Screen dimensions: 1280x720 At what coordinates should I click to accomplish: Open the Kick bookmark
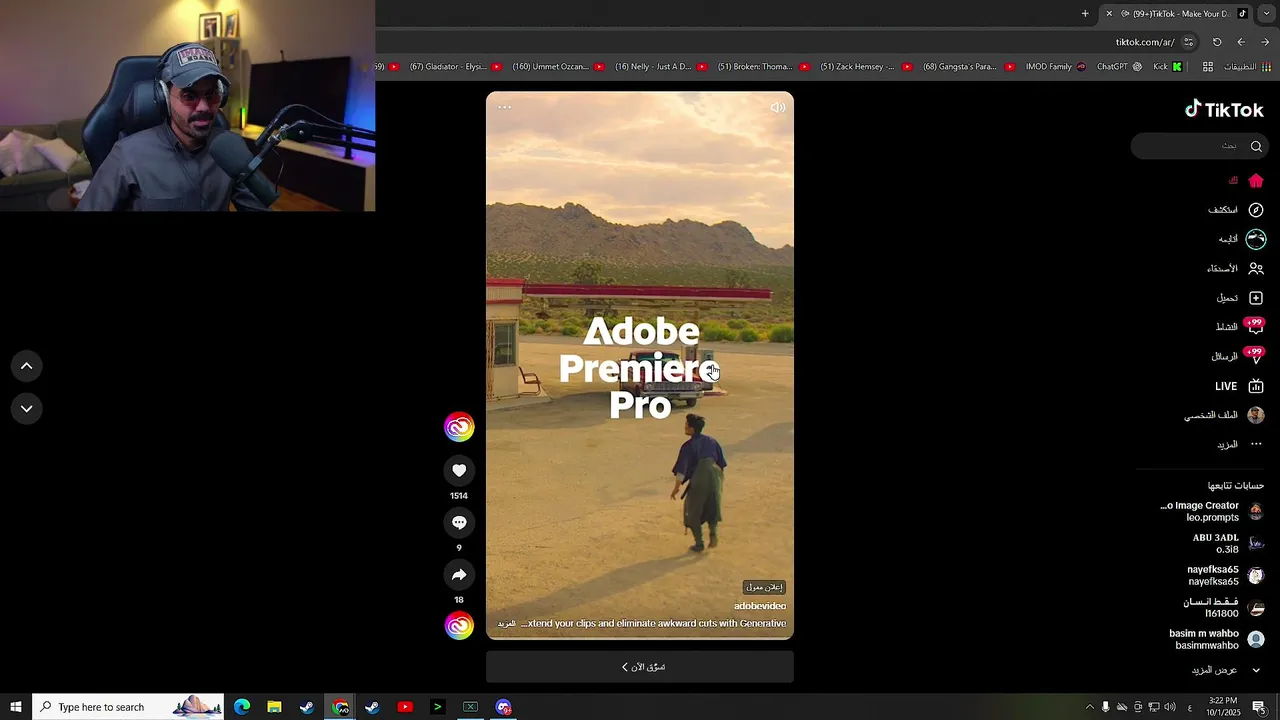pyautogui.click(x=1167, y=67)
